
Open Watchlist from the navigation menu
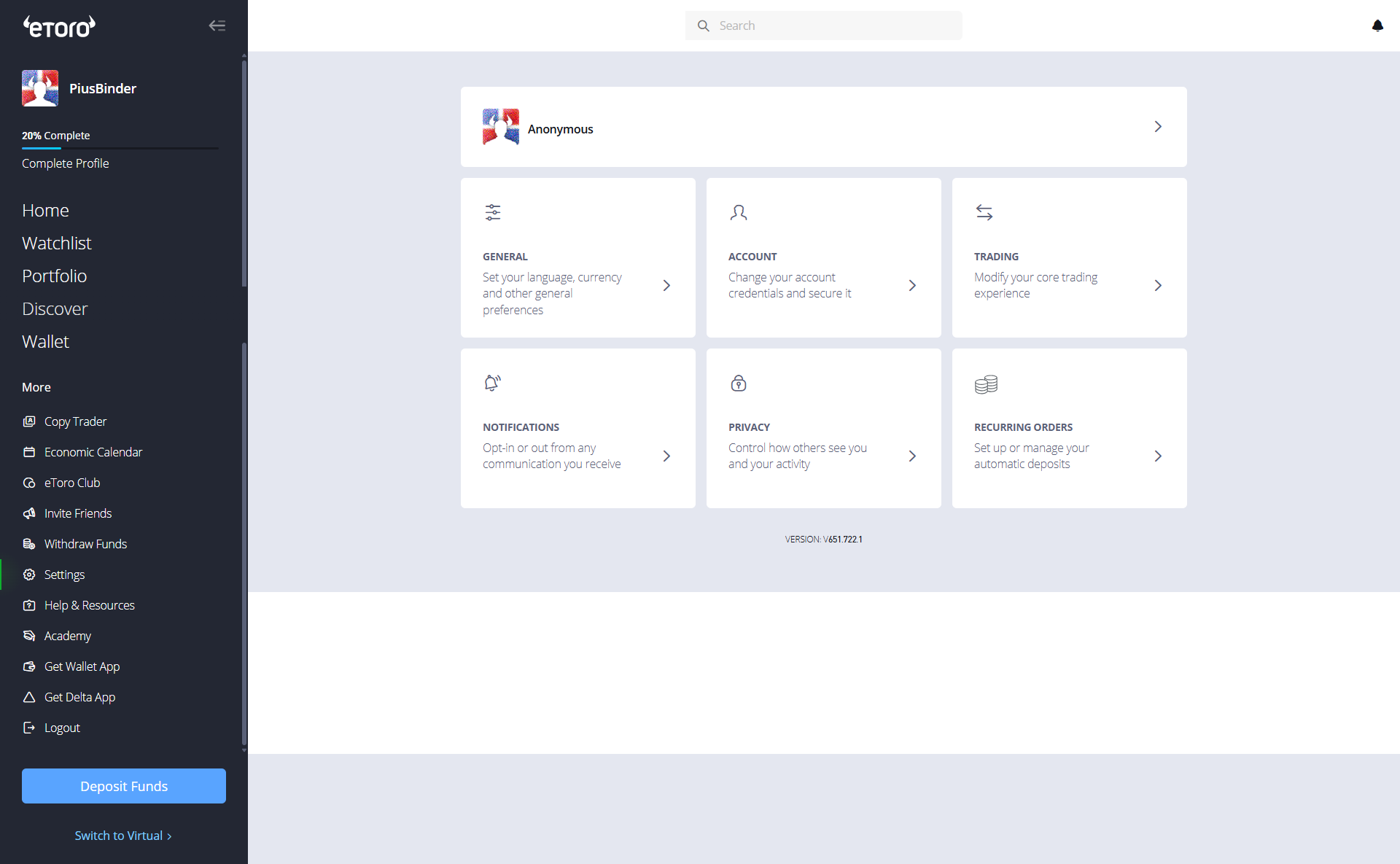(56, 243)
